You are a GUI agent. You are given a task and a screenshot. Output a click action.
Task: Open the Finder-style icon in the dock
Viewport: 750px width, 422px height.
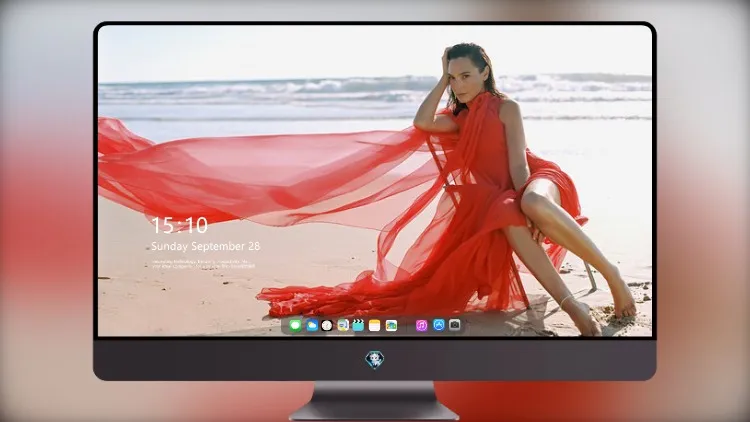pos(342,325)
